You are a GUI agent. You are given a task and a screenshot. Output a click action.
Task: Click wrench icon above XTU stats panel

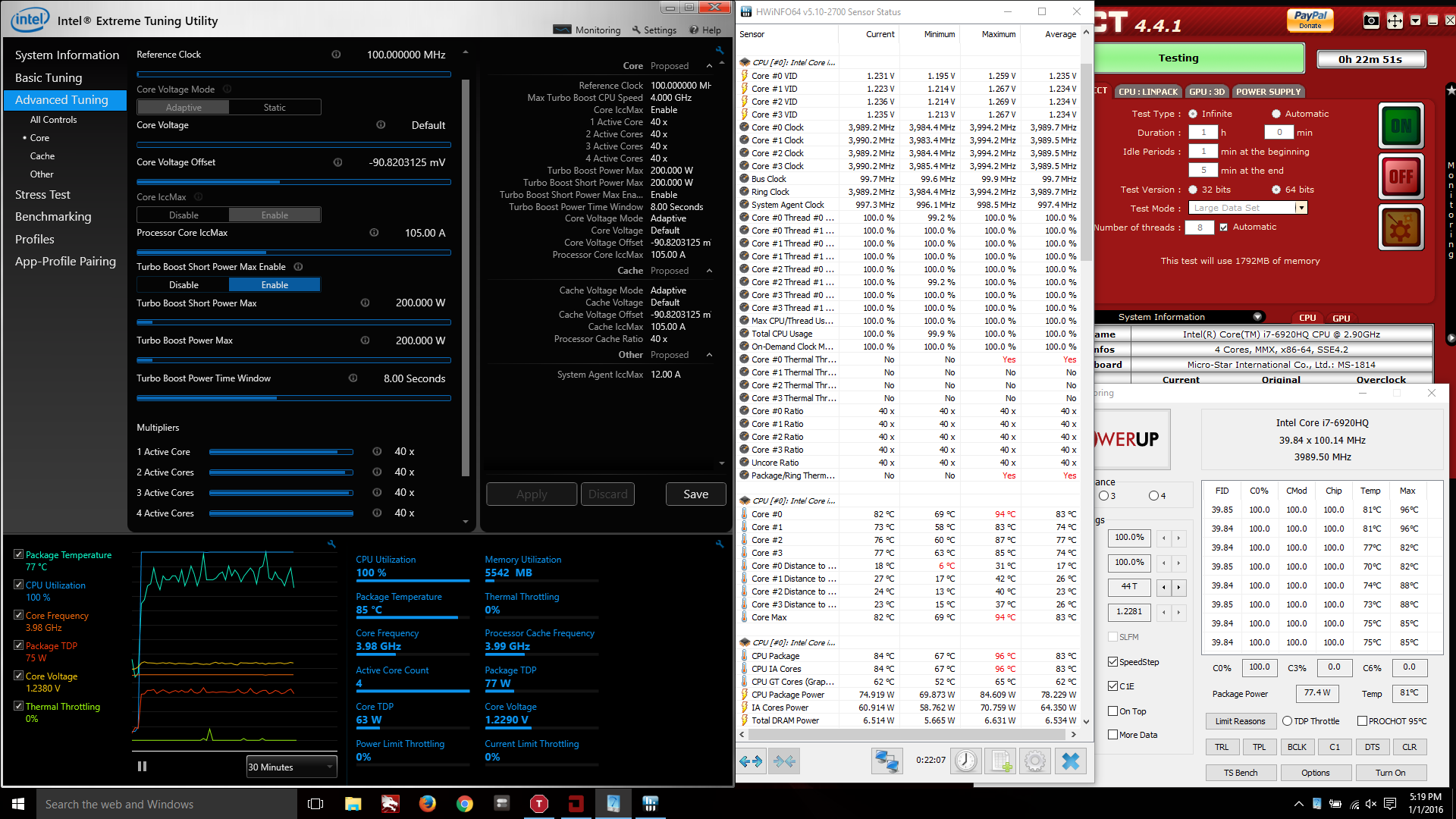tap(720, 544)
